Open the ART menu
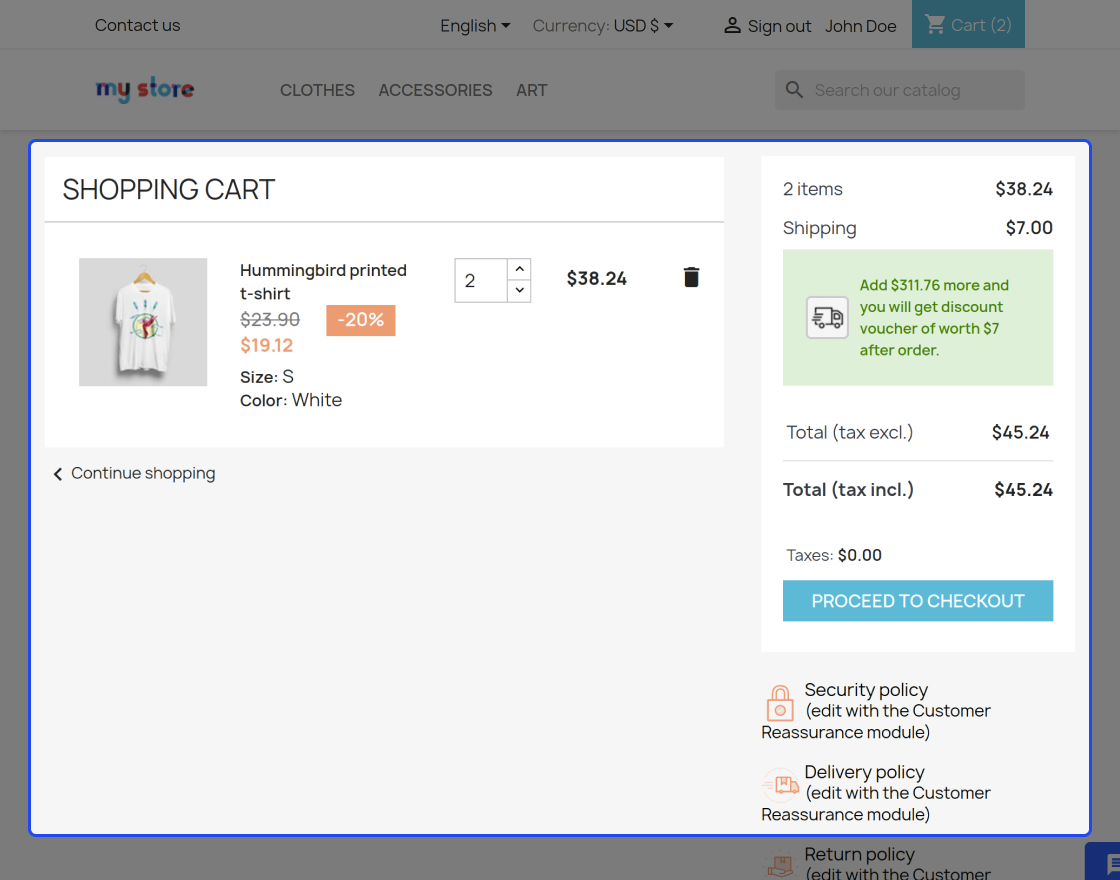The image size is (1120, 880). pyautogui.click(x=531, y=90)
